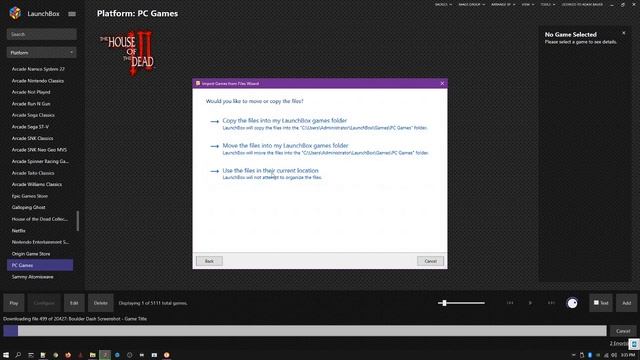640x360 pixels.
Task: Click the play music control
Action: tap(530, 303)
